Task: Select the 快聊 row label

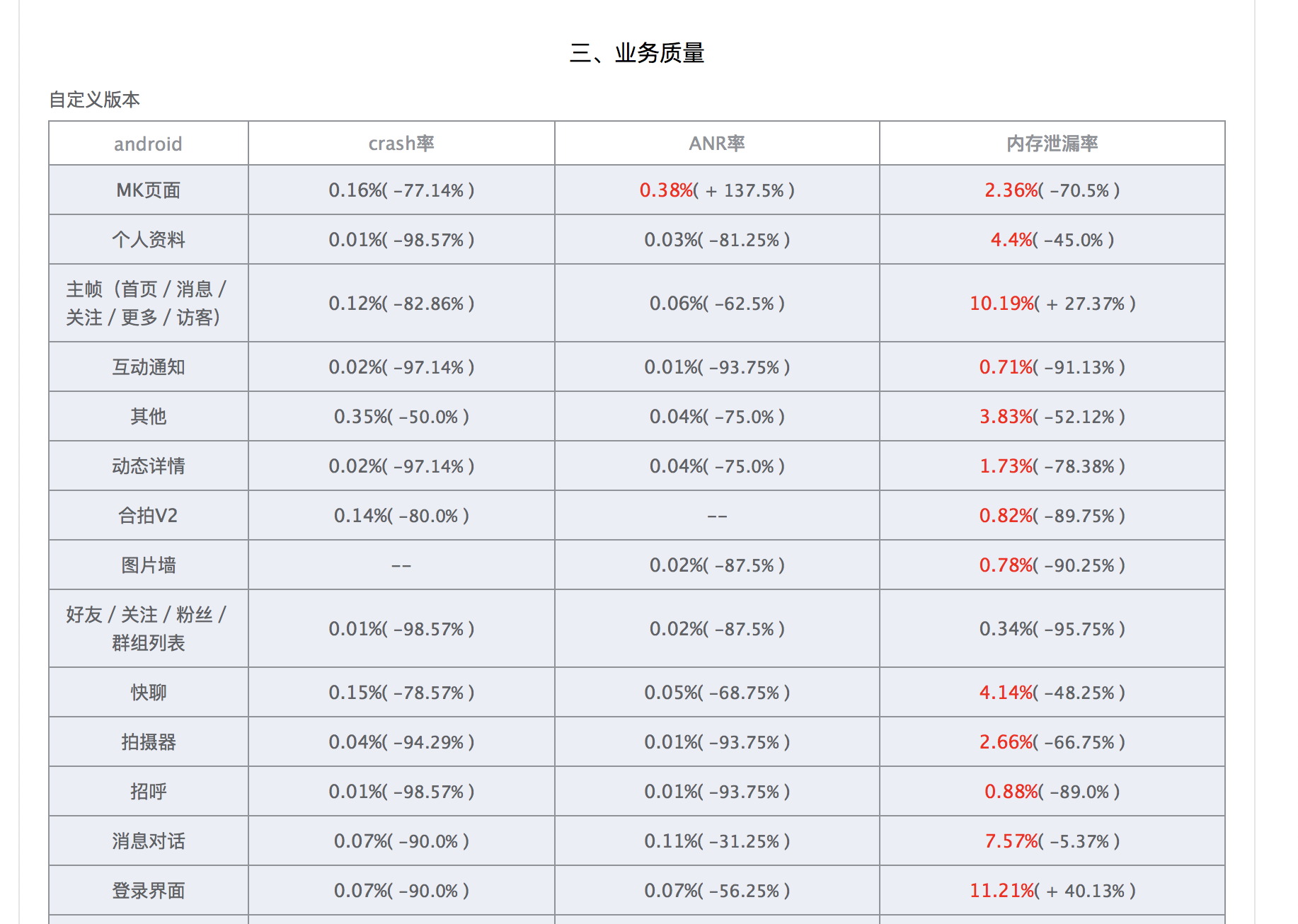Action: (x=148, y=693)
